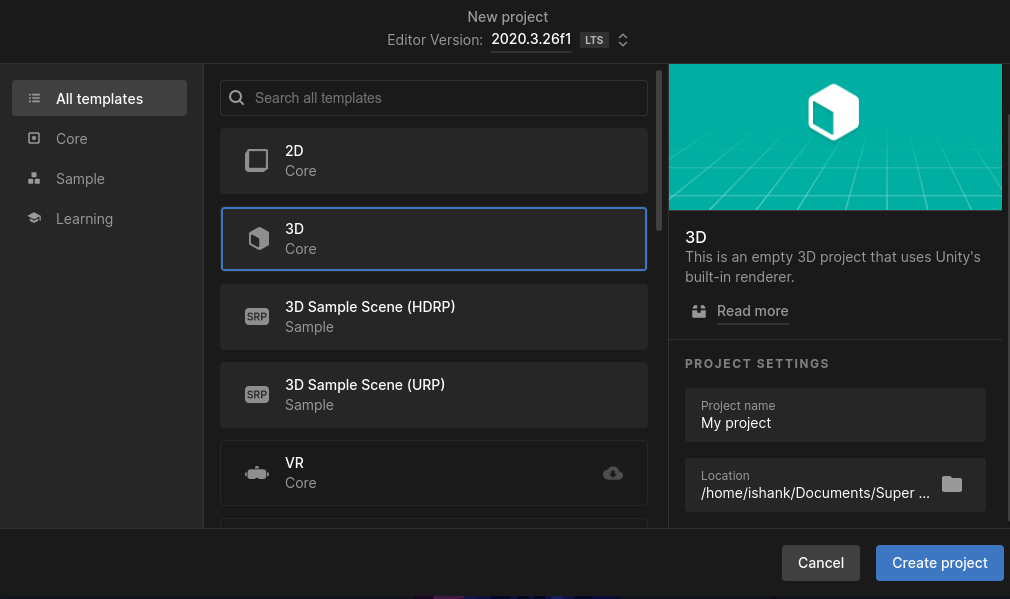Click the template list scrollbar

pos(658,150)
